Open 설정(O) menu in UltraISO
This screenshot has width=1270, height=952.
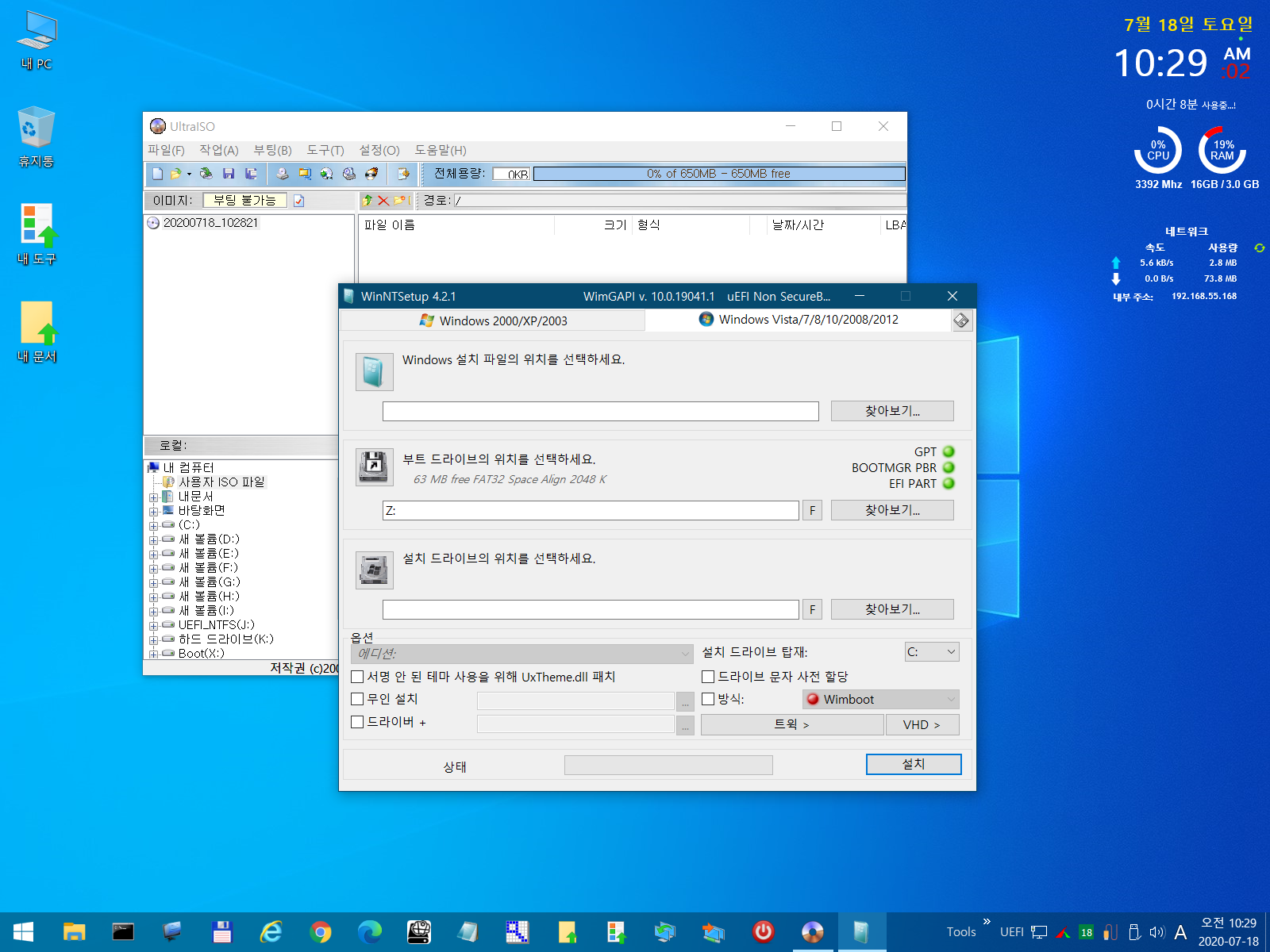click(379, 150)
